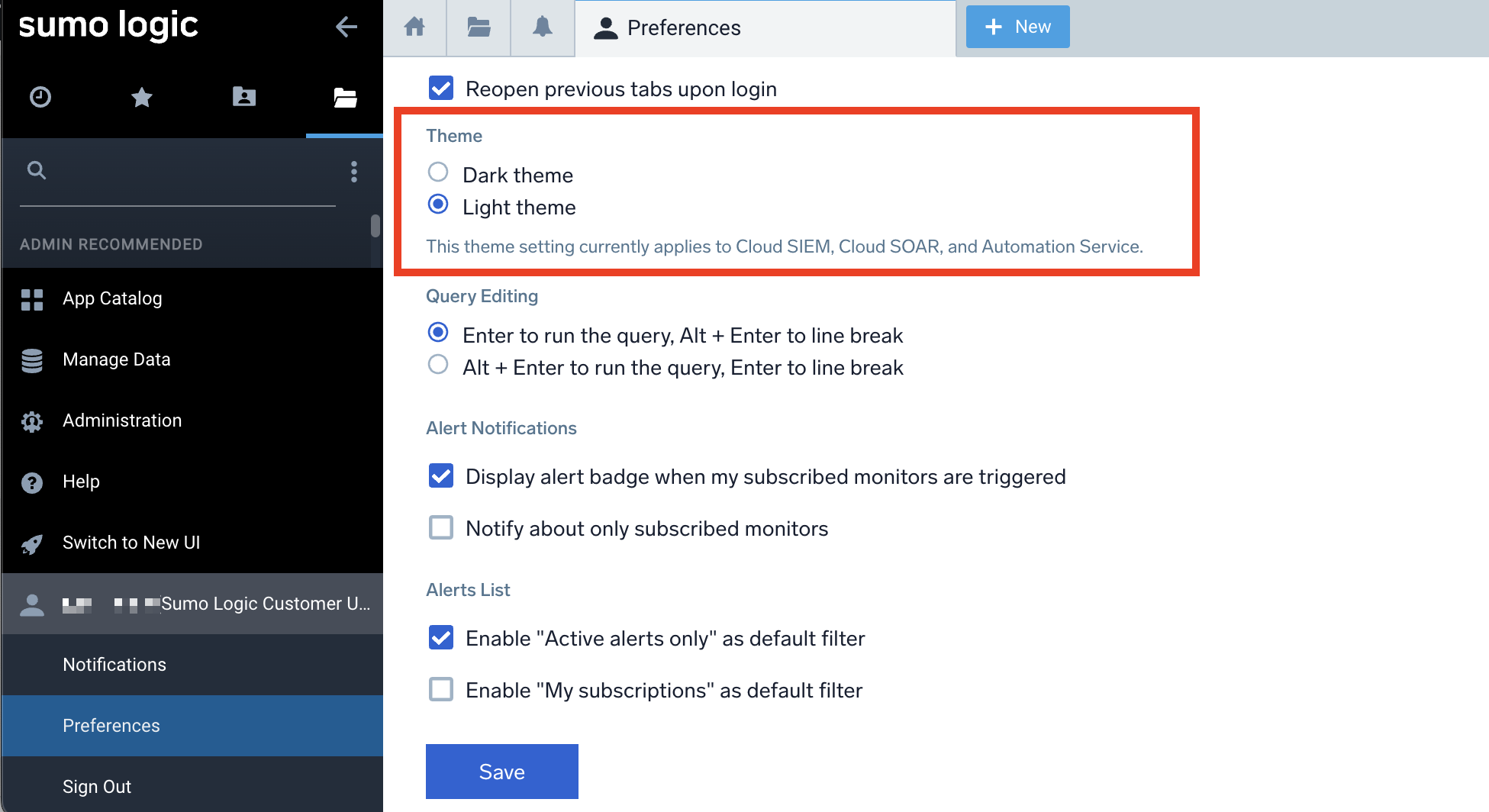Image resolution: width=1489 pixels, height=812 pixels.
Task: Open Notifications from the account menu
Action: click(x=114, y=664)
